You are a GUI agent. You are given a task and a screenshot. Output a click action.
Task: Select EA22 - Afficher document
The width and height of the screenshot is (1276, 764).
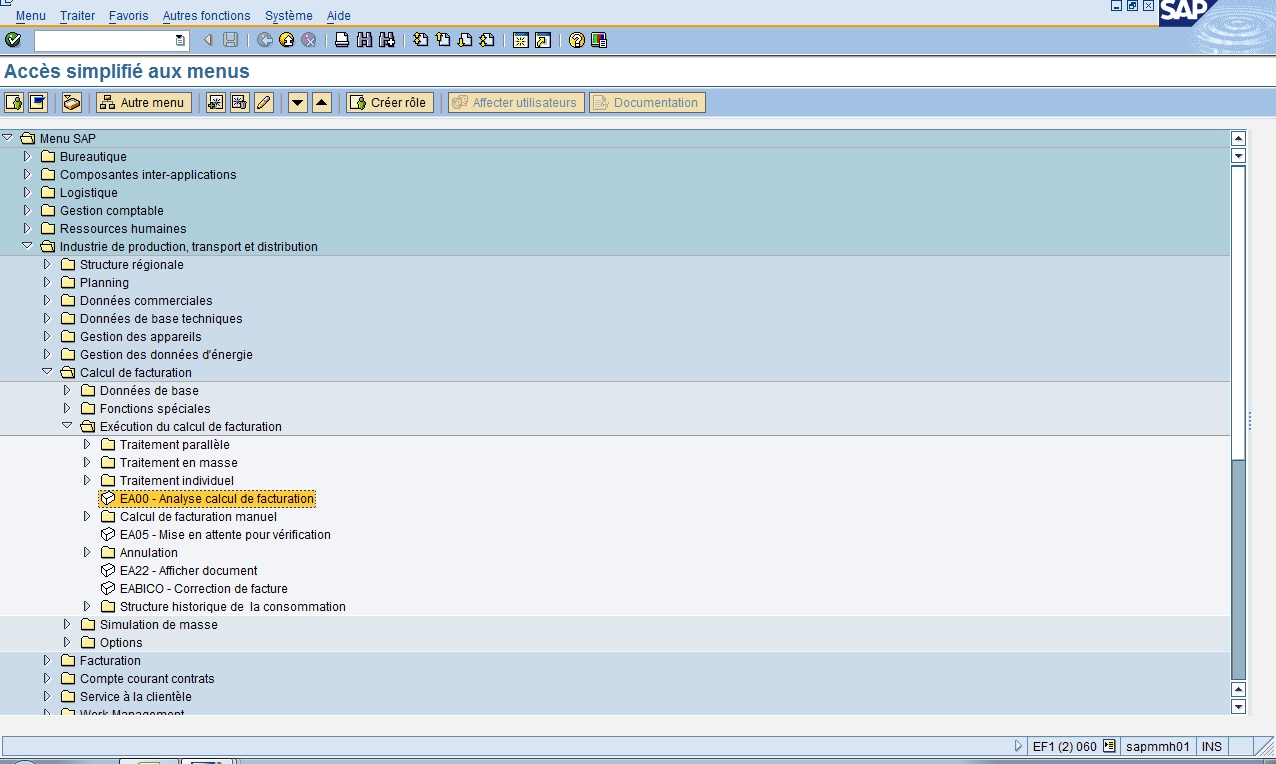pyautogui.click(x=188, y=570)
